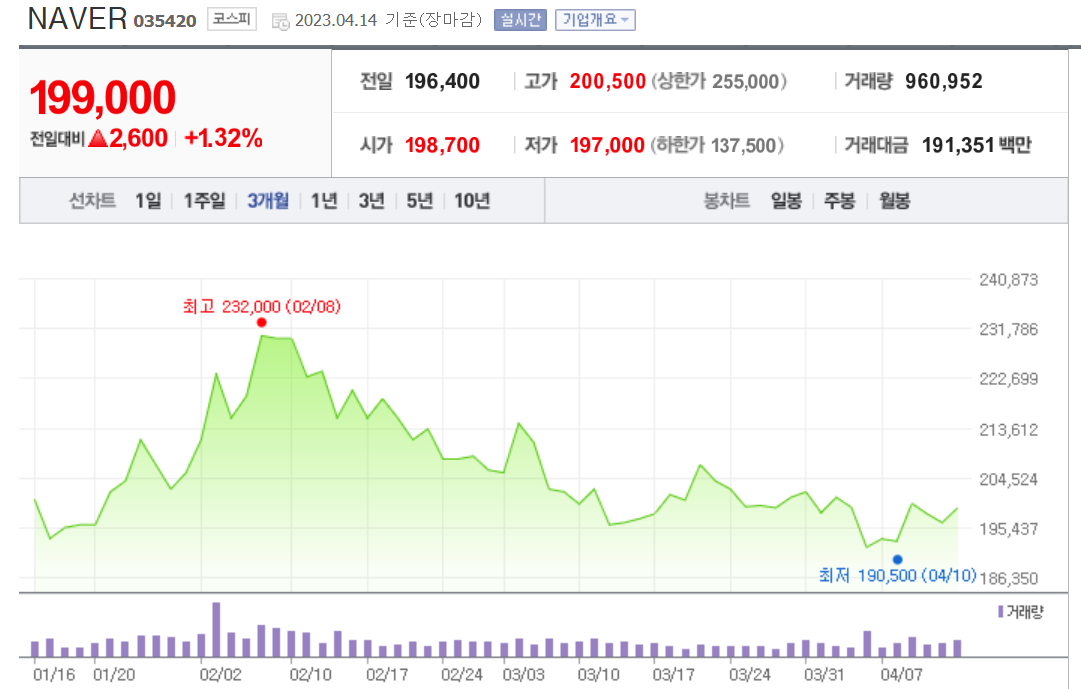
Task: Click the 코스피 market badge
Action: (x=232, y=19)
